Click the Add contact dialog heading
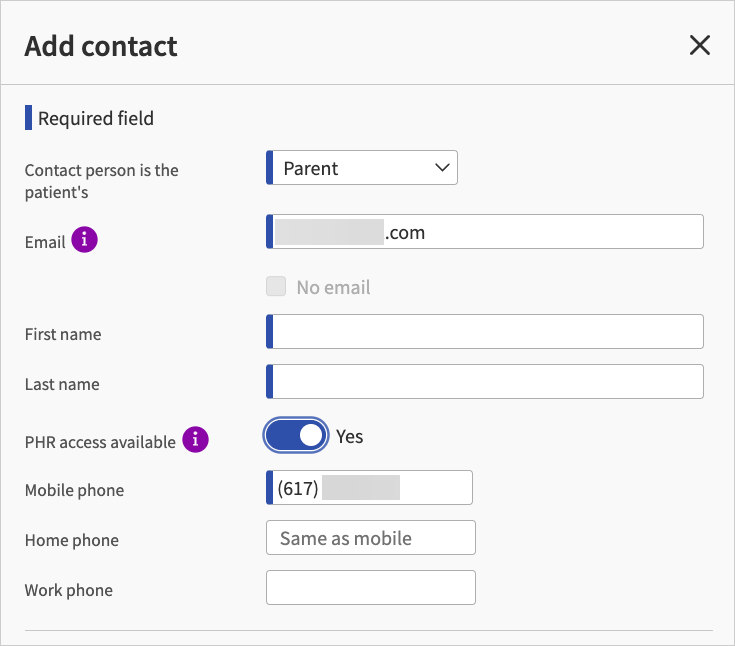735x646 pixels. click(x=101, y=46)
